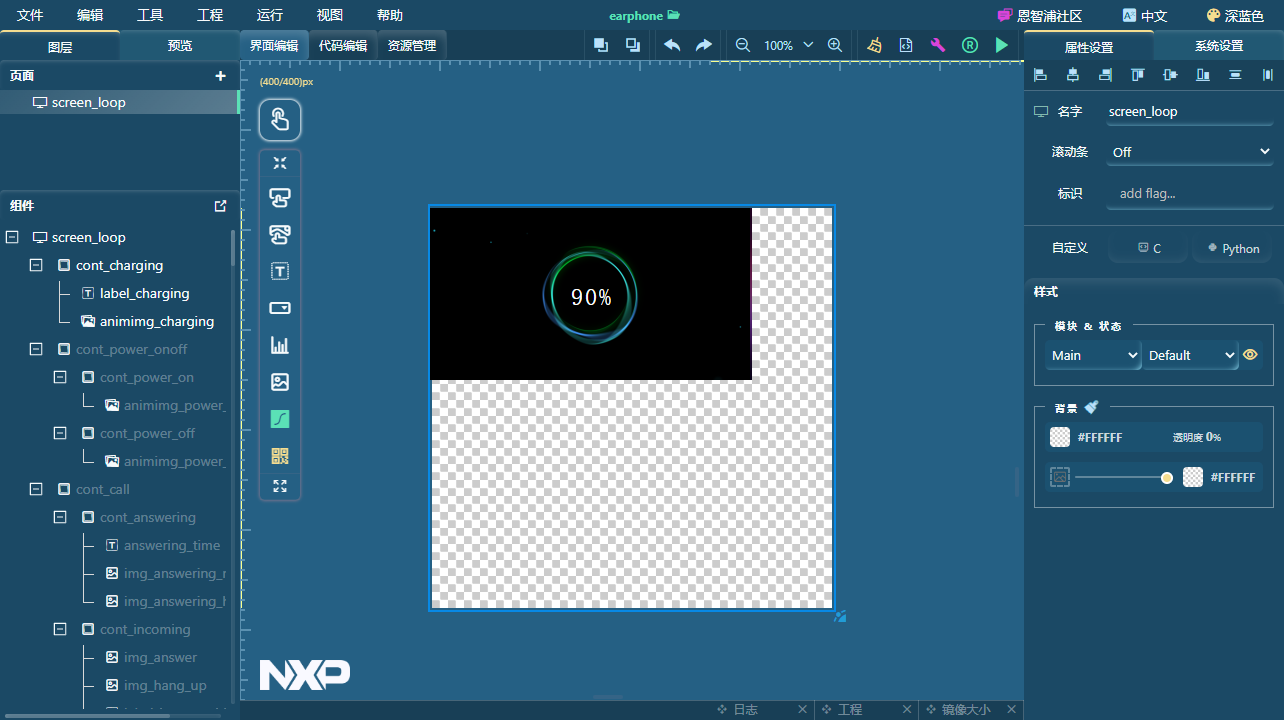Zoom out the canvas with the minus magnifier

click(x=743, y=45)
